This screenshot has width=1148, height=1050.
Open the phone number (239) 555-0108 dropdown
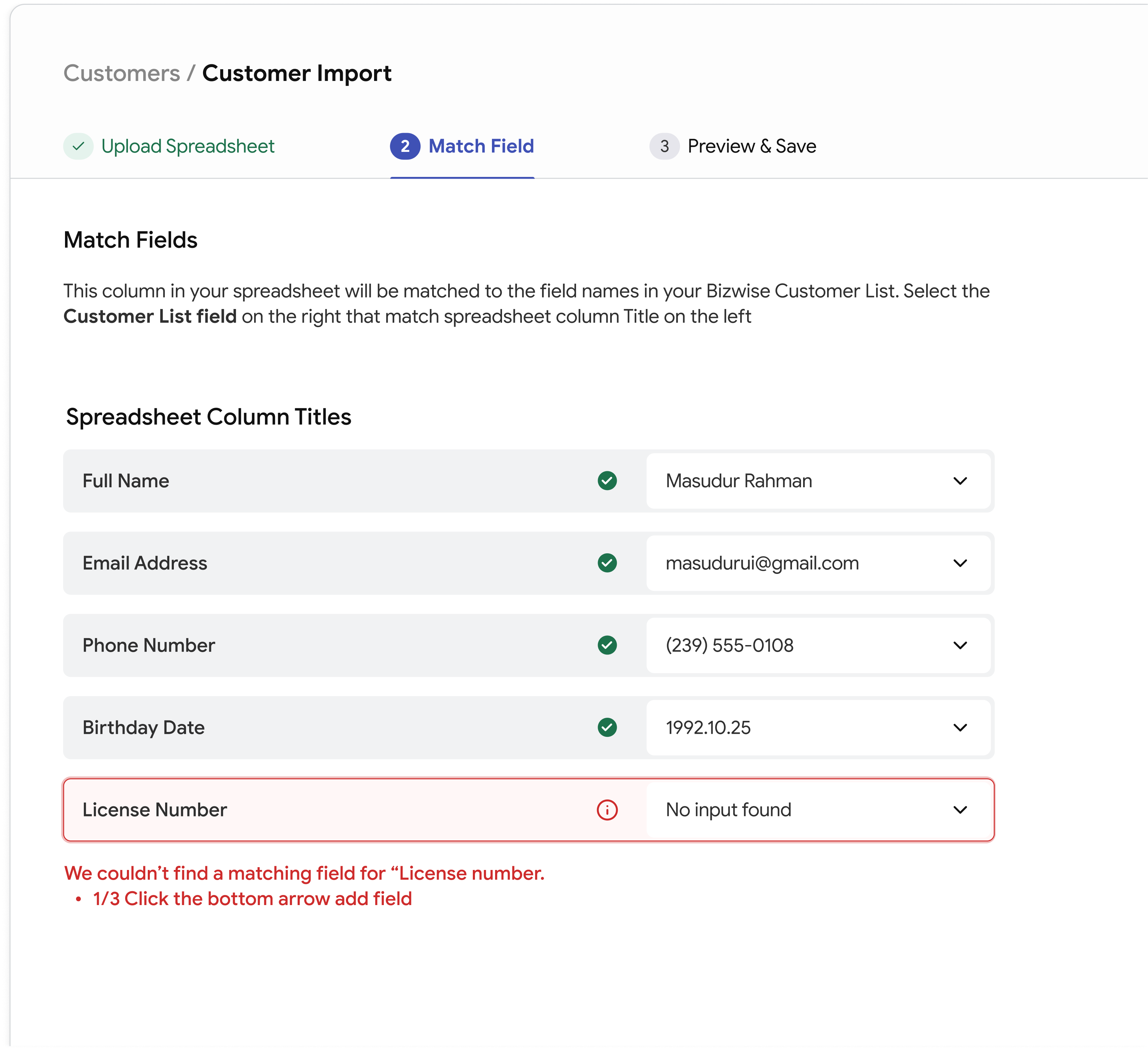(x=961, y=646)
